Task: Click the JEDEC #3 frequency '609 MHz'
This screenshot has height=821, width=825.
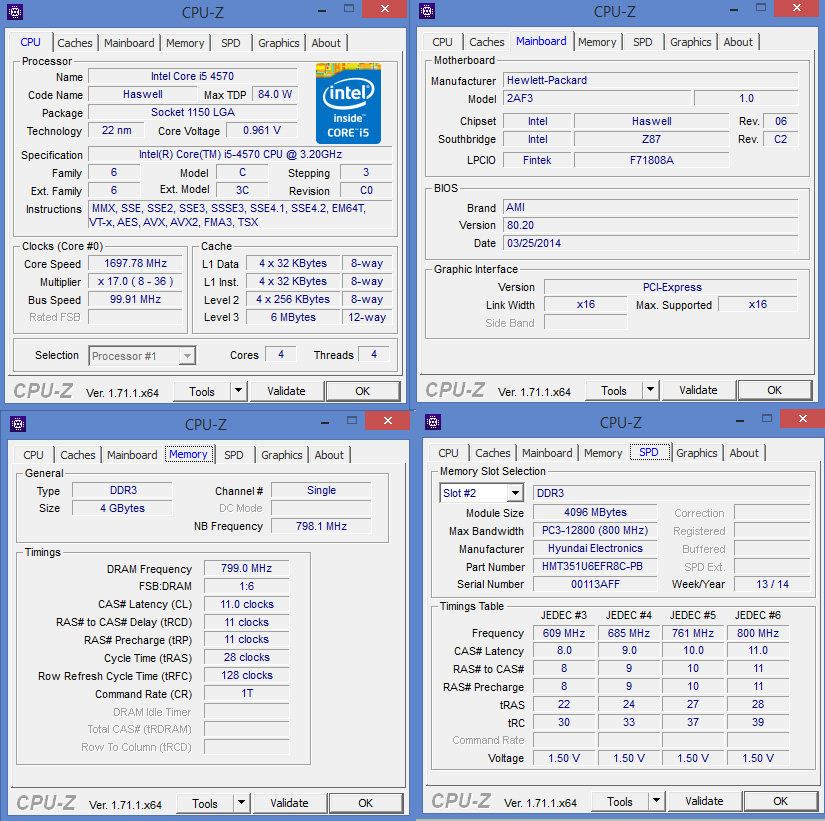Action: (x=564, y=633)
